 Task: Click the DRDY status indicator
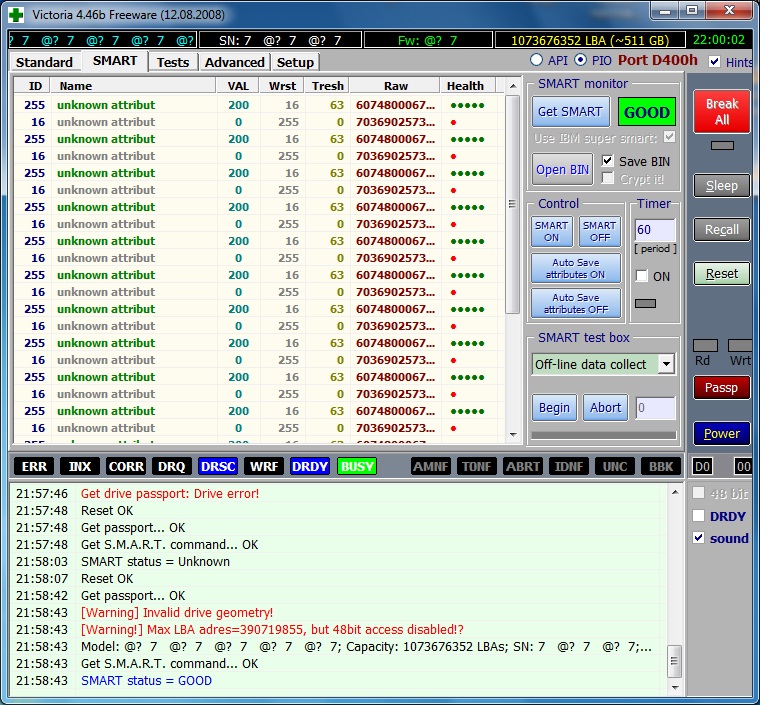[x=310, y=466]
